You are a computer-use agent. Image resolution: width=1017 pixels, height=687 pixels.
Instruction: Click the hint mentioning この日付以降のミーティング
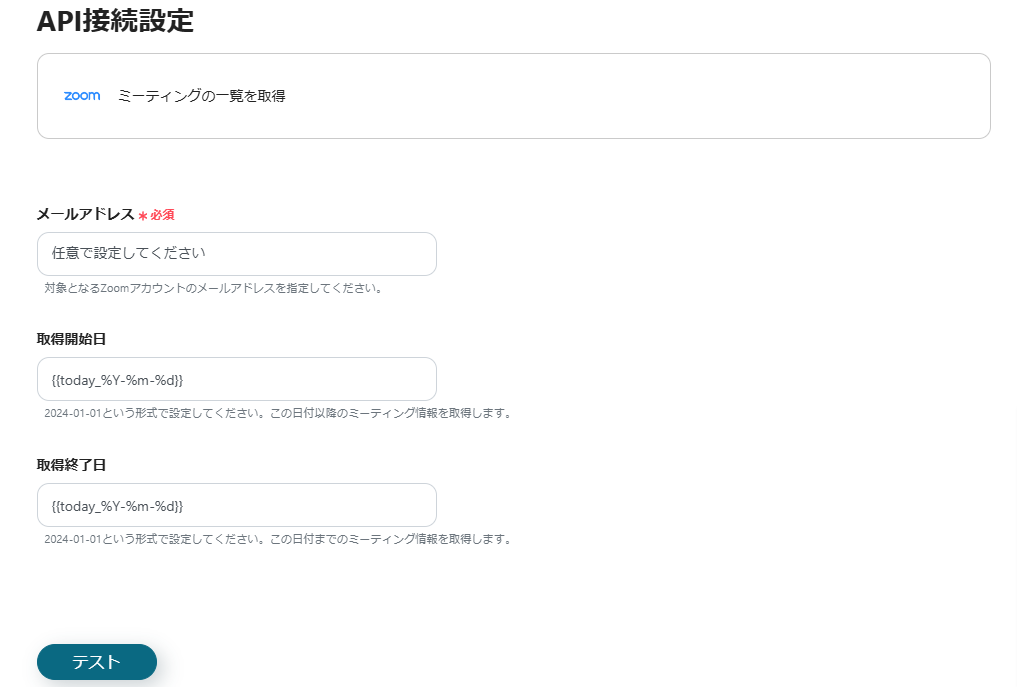278,413
